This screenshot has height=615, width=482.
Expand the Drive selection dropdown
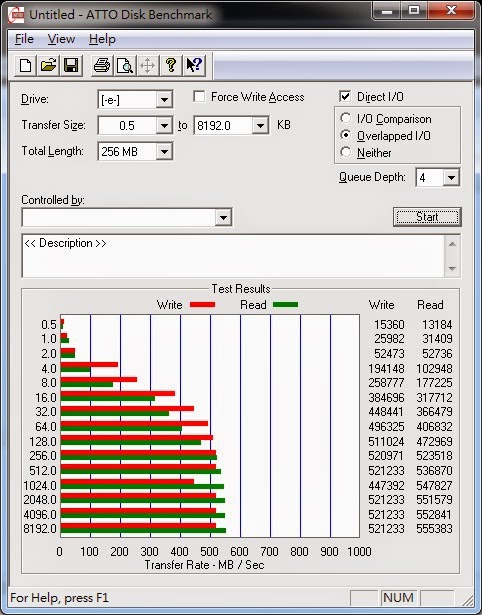pos(164,100)
